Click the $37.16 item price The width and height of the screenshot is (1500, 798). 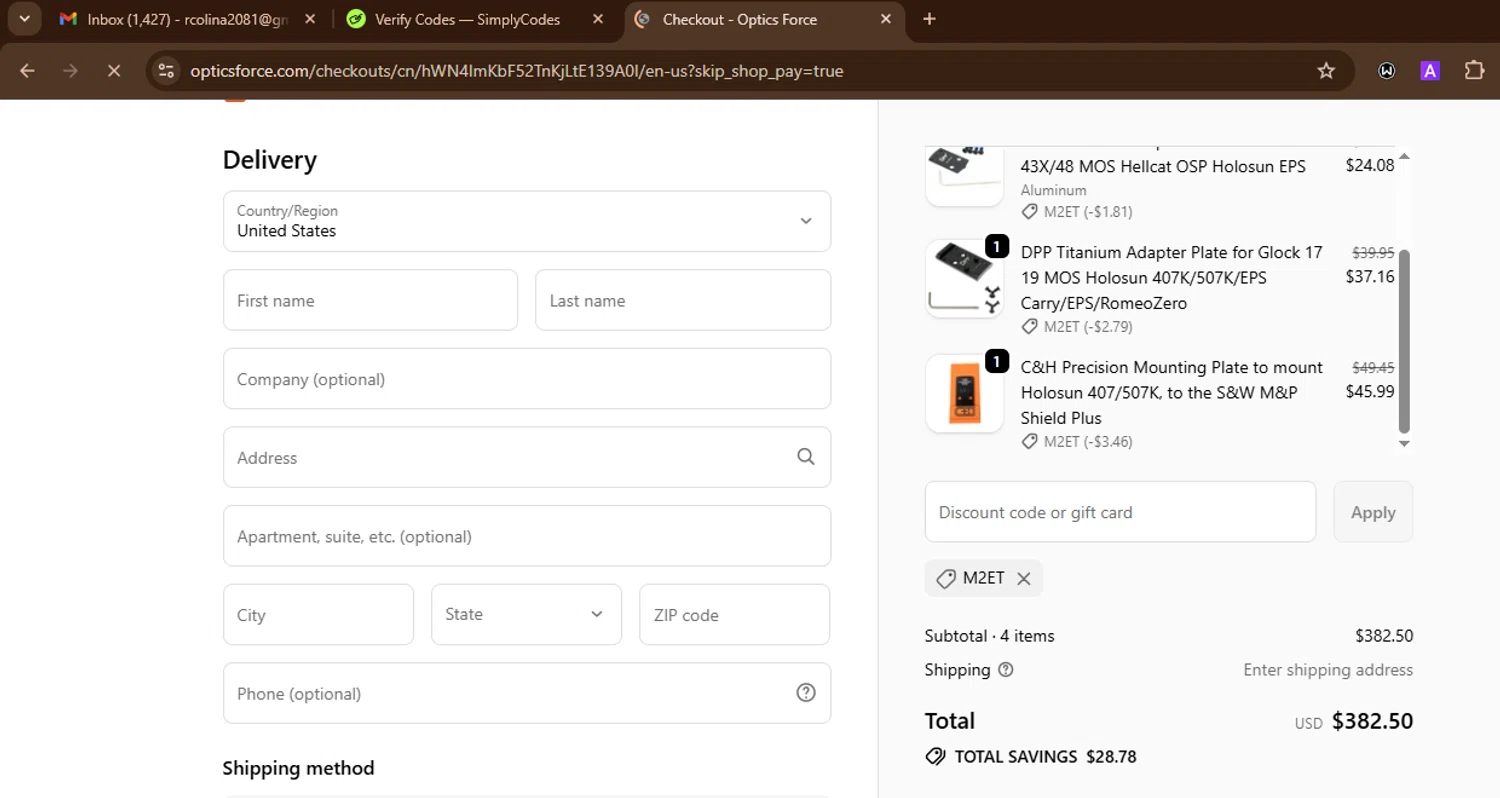click(1370, 277)
